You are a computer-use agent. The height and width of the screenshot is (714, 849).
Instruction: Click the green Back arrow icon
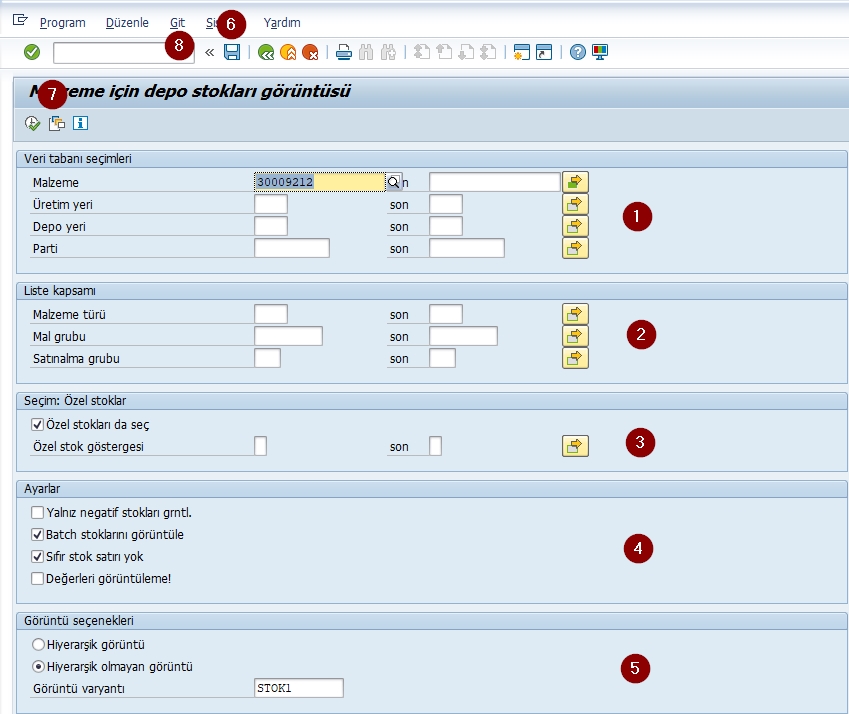(266, 52)
